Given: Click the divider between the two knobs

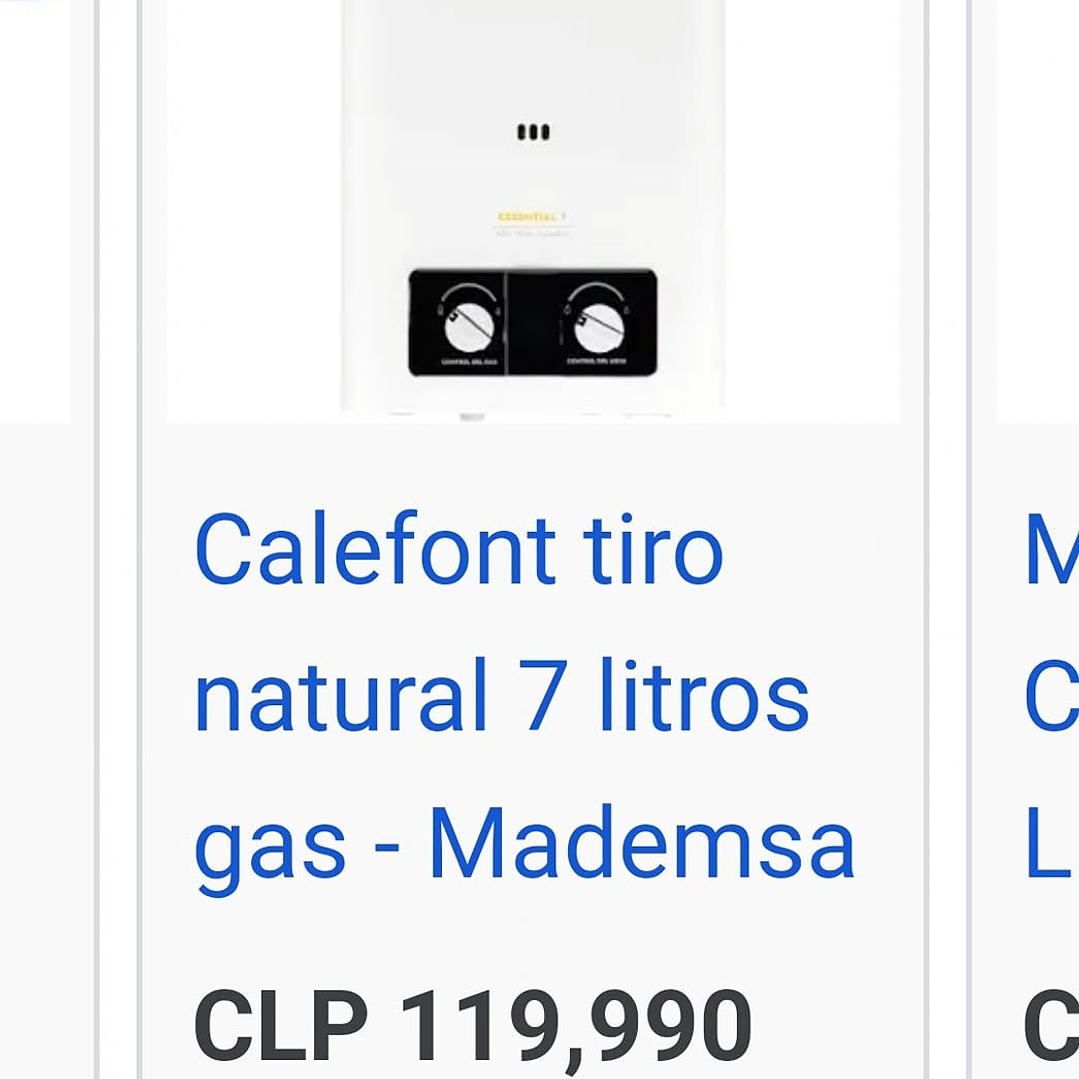Looking at the screenshot, I should pos(506,322).
